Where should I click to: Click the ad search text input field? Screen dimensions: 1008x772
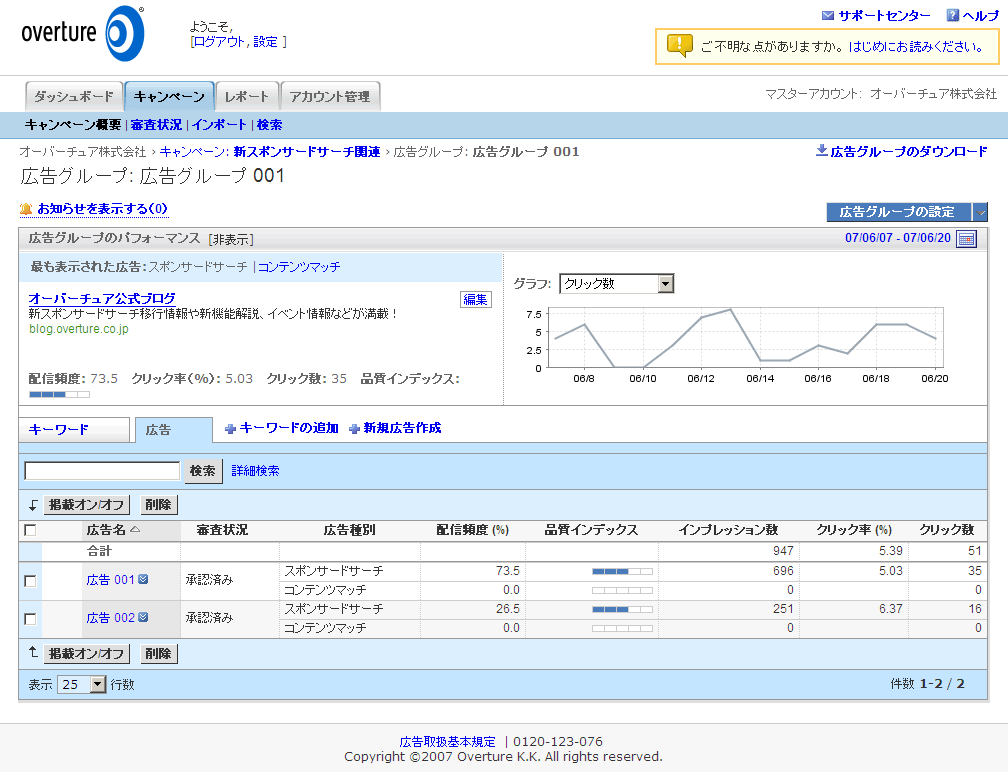(102, 471)
